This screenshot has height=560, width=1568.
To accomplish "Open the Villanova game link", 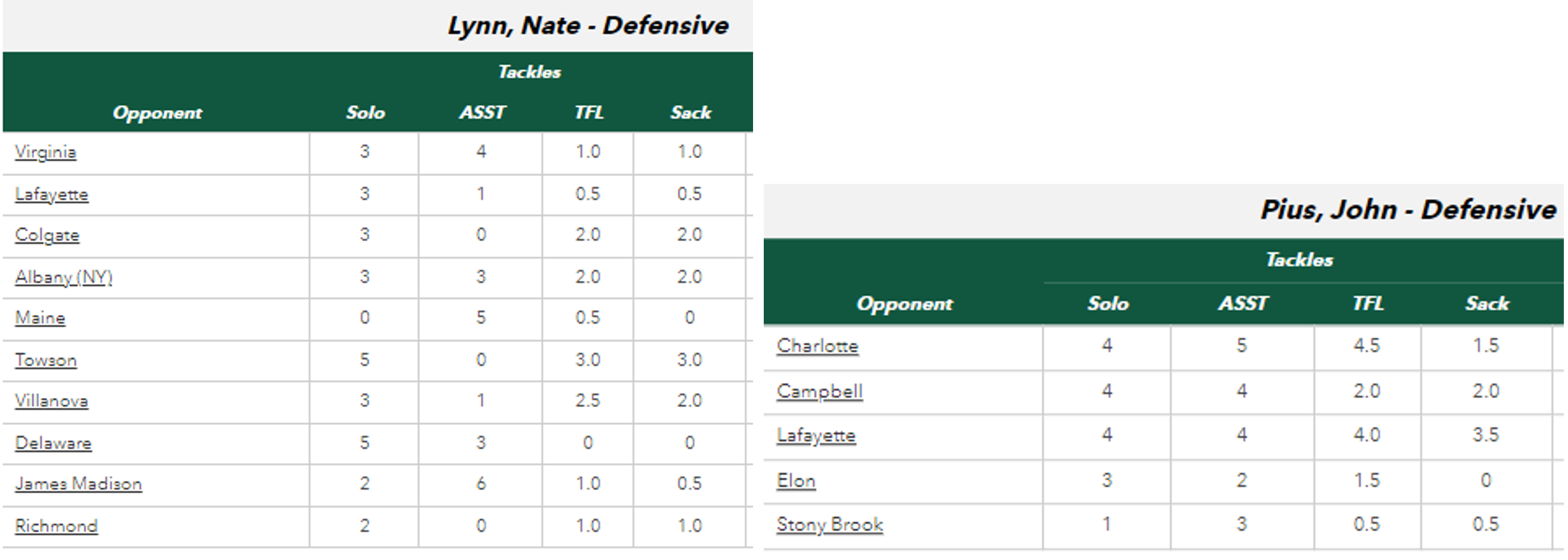I will [x=52, y=401].
